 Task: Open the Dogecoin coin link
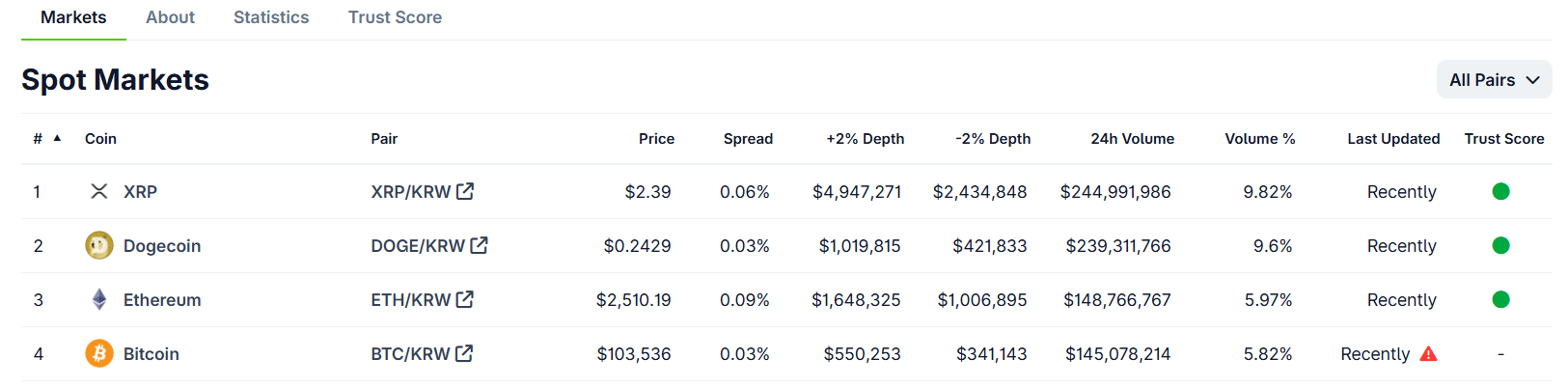click(x=162, y=246)
